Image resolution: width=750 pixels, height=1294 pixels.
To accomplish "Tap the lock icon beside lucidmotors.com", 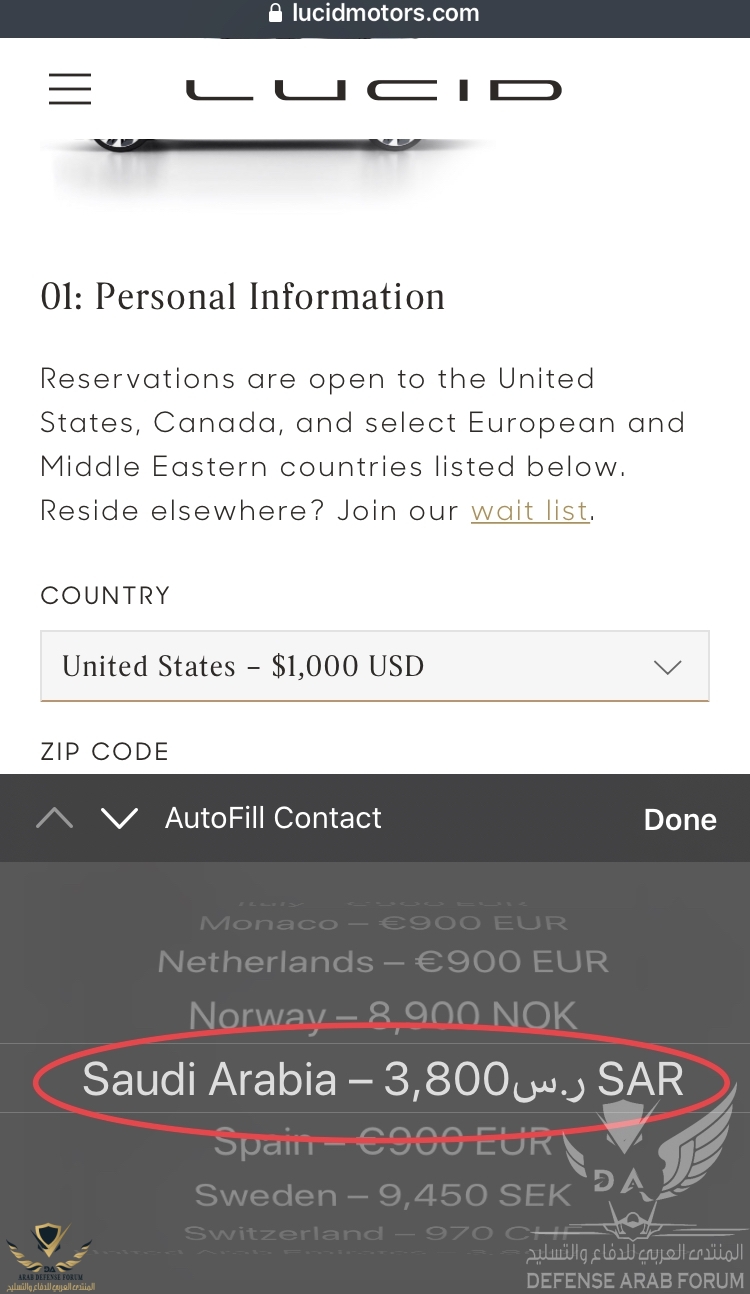I will pos(277,14).
